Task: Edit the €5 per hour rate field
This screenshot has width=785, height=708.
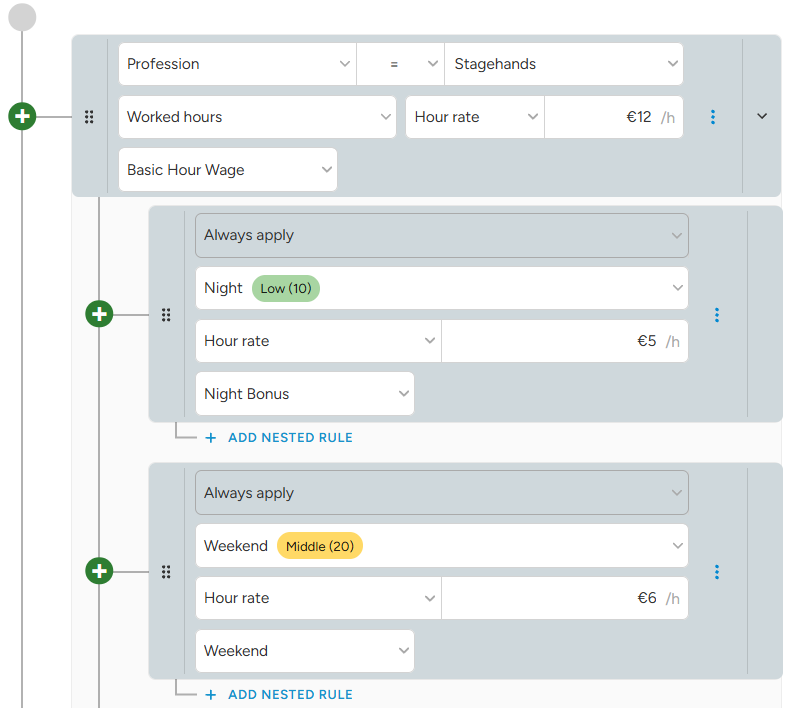Action: pyautogui.click(x=565, y=340)
